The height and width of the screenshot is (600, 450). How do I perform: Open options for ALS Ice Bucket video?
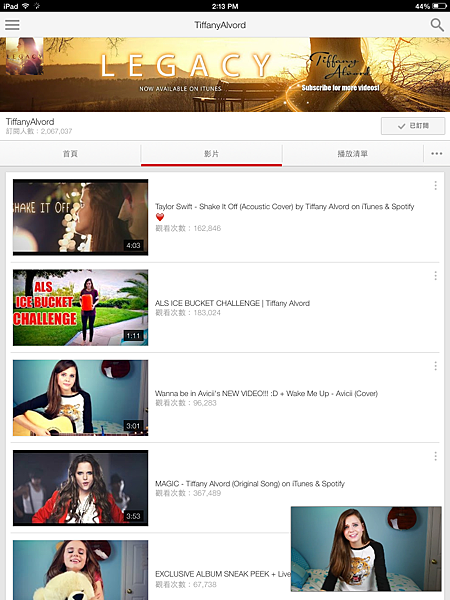[435, 276]
